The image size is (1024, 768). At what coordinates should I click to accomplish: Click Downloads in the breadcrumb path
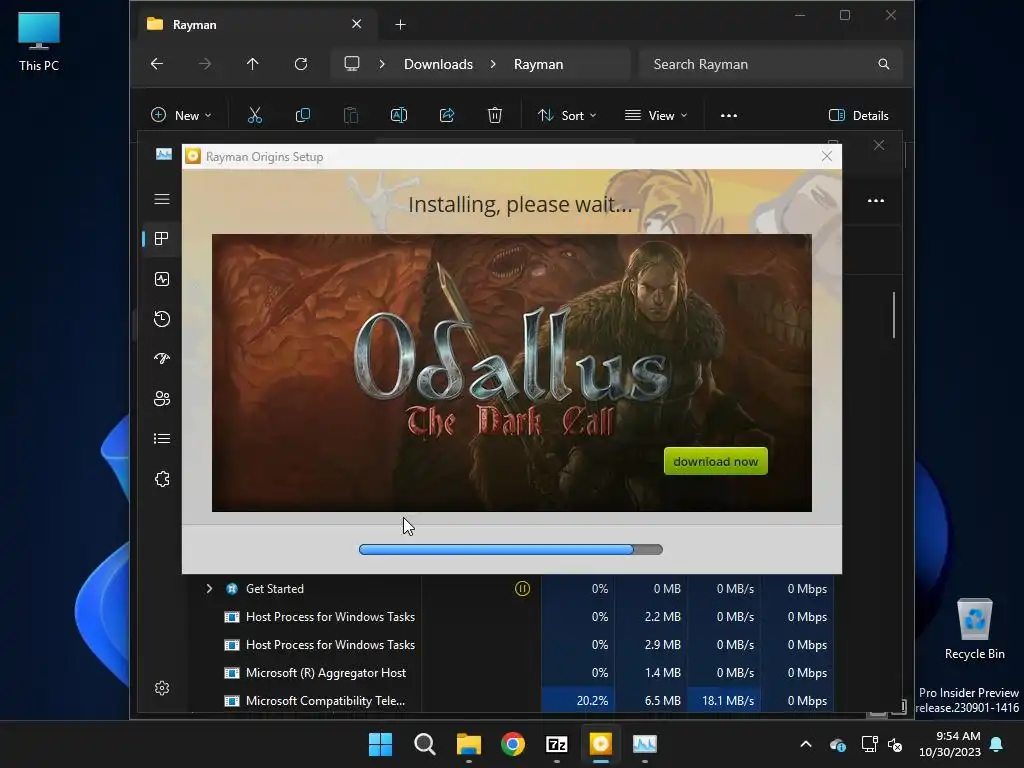coord(438,64)
